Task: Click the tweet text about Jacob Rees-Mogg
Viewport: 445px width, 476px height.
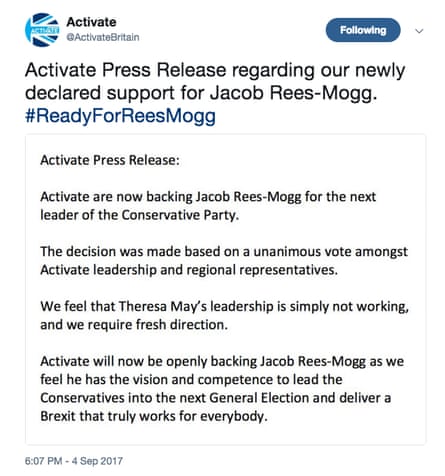Action: (x=215, y=93)
